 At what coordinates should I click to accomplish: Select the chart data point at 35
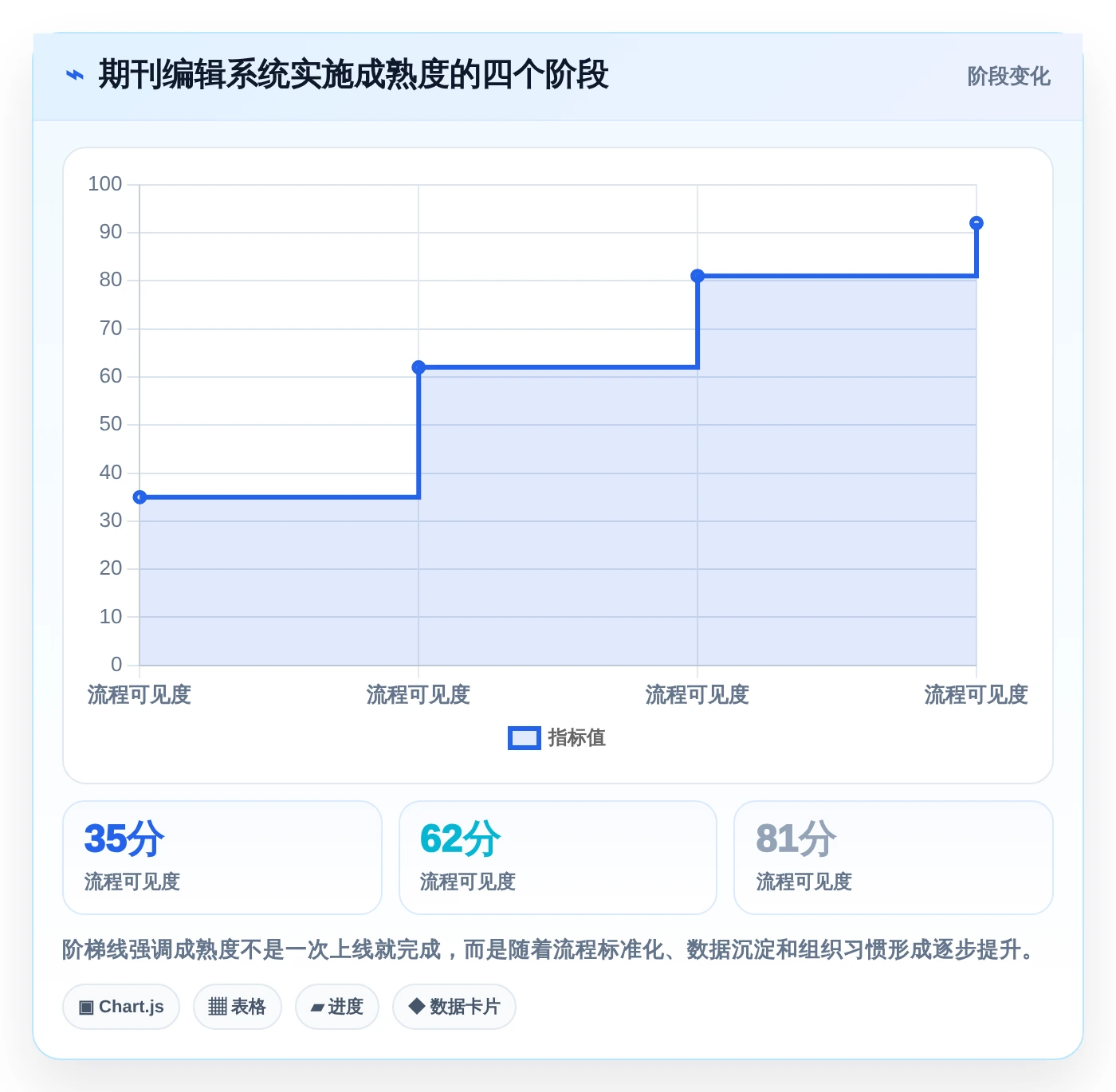[139, 497]
